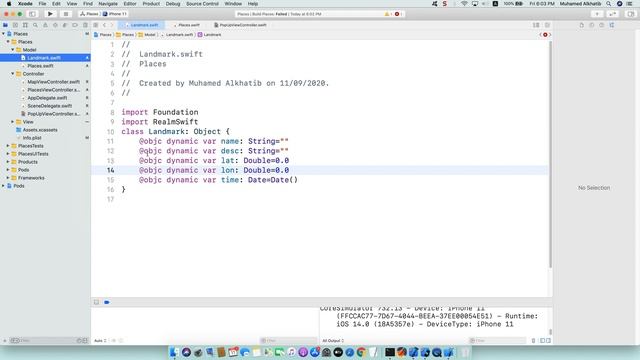Open Spotlight search in the menu bar
The height and width of the screenshot is (360, 640).
pos(609,4)
